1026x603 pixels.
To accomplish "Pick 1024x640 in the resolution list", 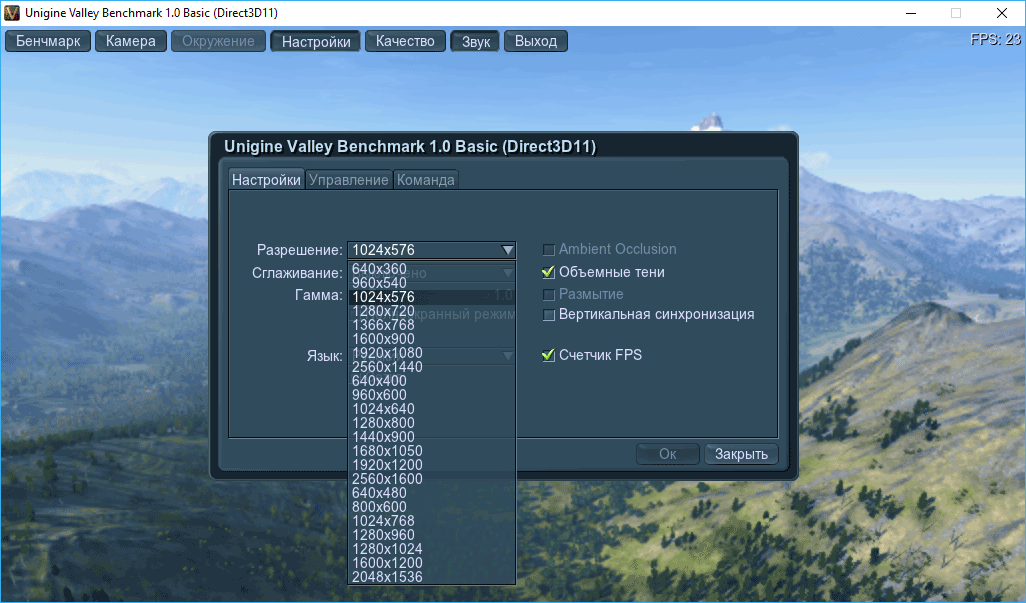I will click(432, 409).
